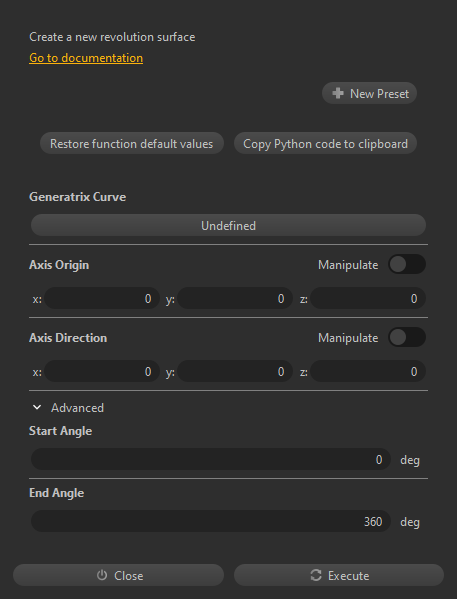Screen dimensions: 457x599
Task: Click the Axis Origin x input field
Action: tap(102, 298)
